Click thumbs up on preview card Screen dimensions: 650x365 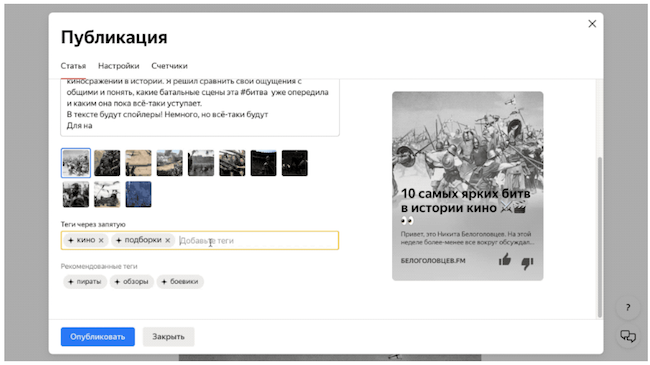[x=504, y=260]
